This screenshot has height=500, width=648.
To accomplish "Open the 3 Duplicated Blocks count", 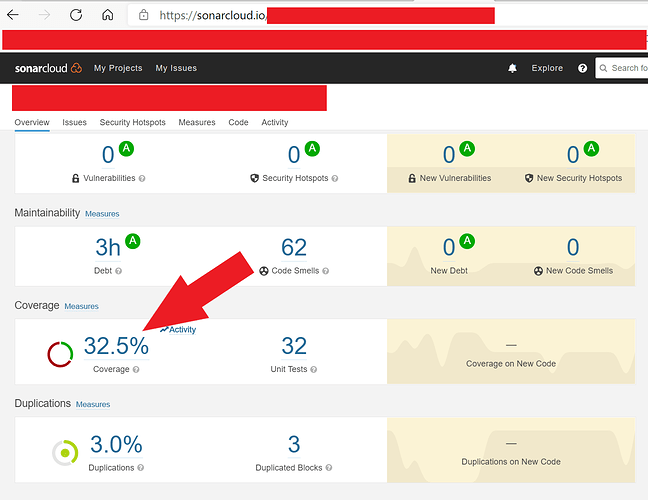I will click(x=294, y=445).
